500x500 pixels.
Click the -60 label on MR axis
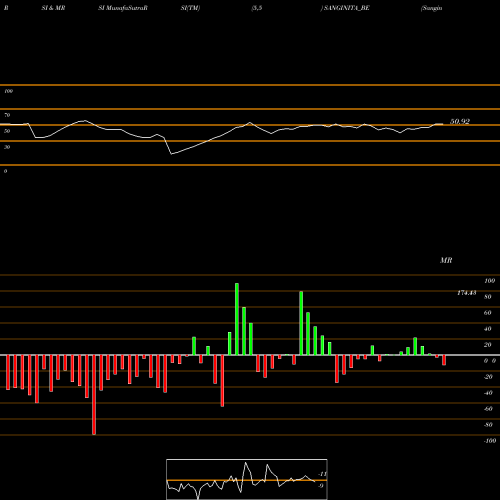[488, 409]
